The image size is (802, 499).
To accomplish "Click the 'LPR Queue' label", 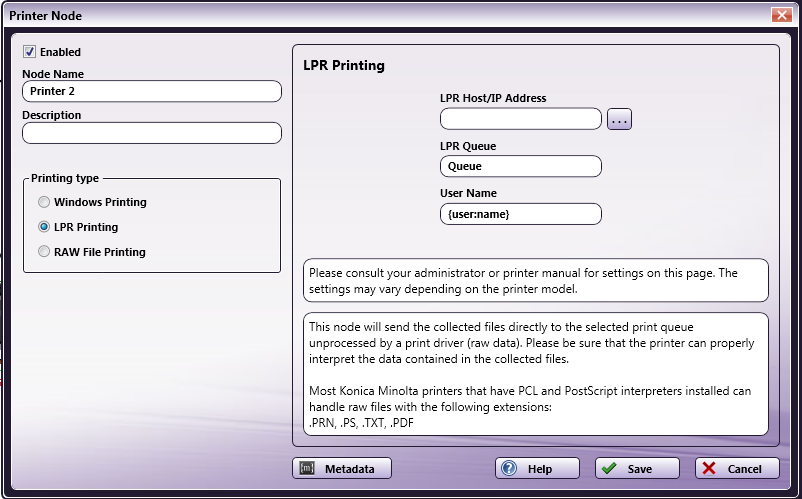I will [468, 146].
